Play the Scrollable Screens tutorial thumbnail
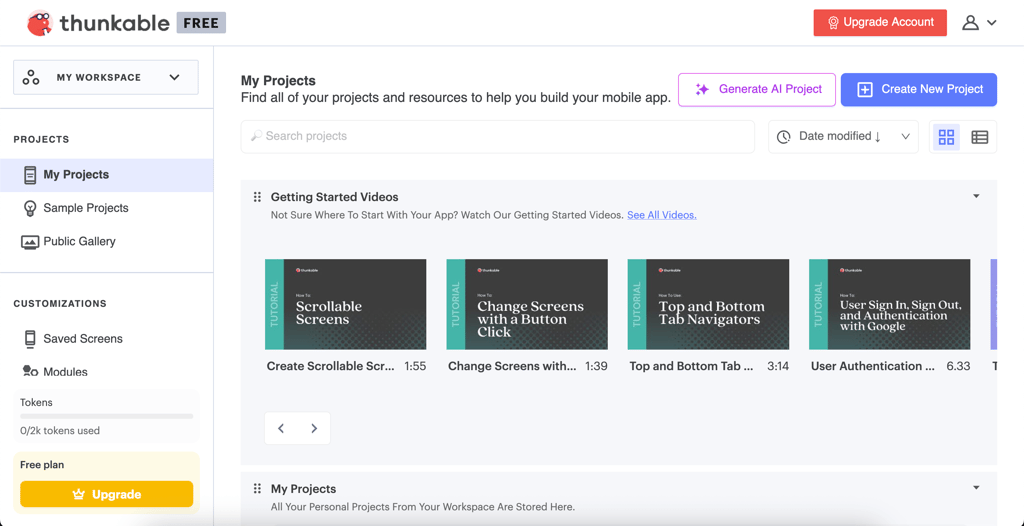This screenshot has width=1024, height=526. click(x=345, y=304)
